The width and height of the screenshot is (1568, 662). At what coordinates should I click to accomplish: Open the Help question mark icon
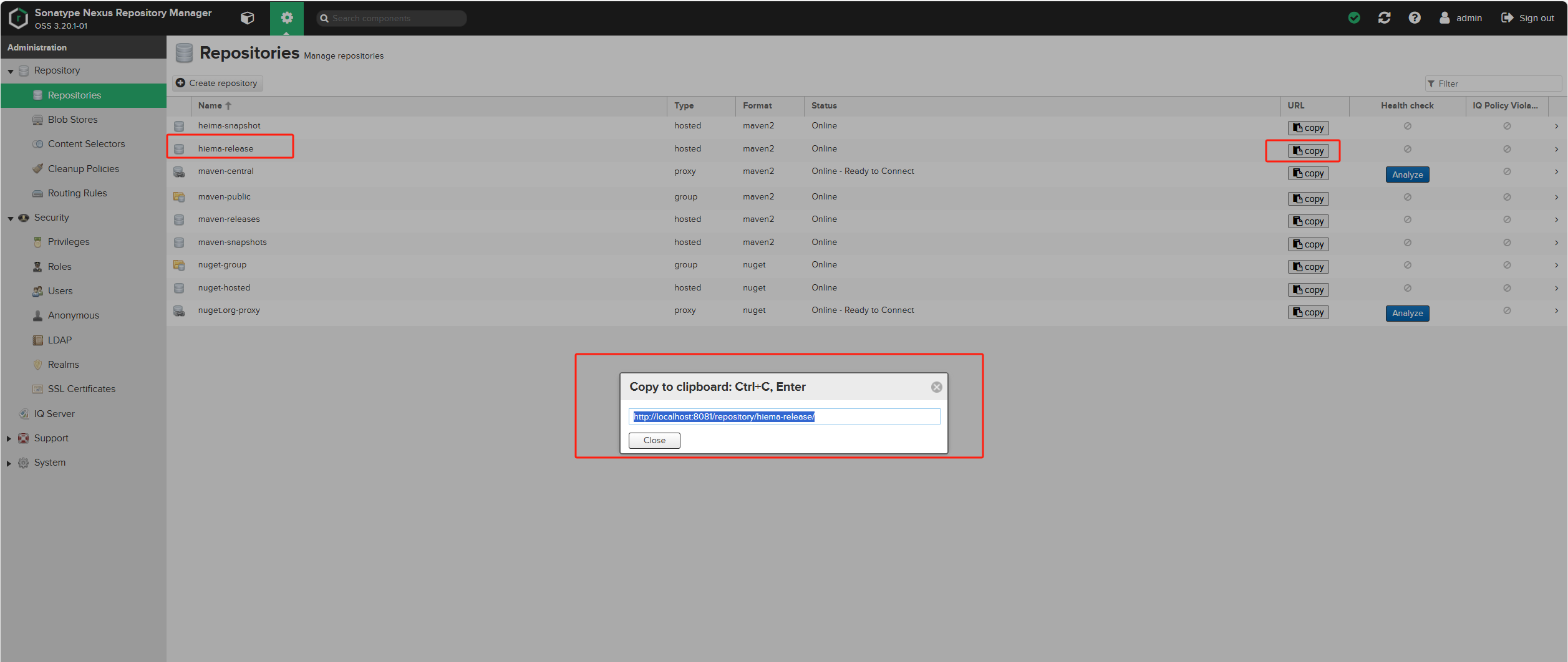pos(1415,18)
